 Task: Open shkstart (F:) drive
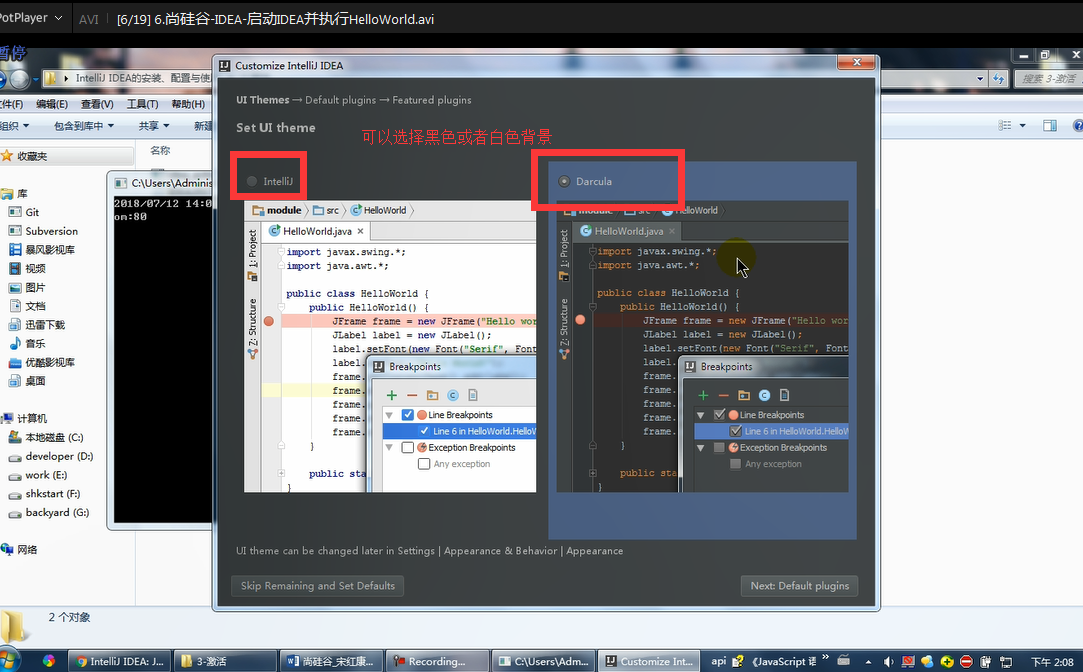click(x=52, y=494)
